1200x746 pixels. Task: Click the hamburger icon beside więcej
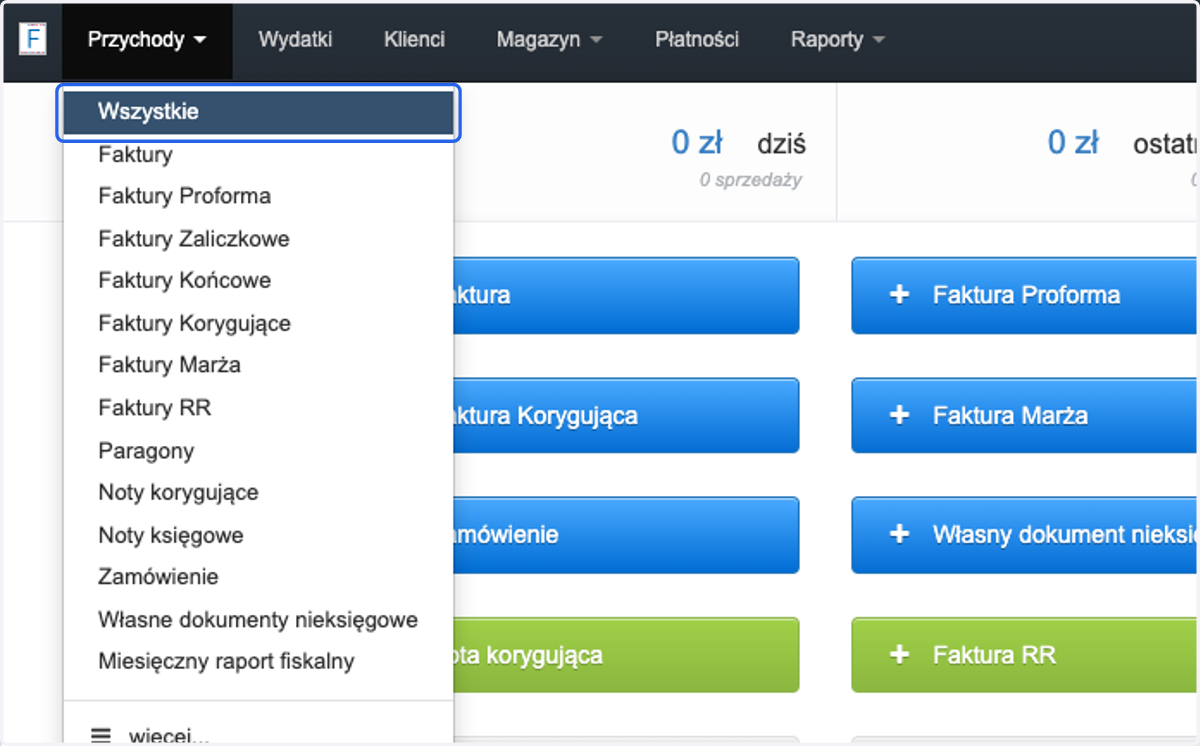click(101, 735)
